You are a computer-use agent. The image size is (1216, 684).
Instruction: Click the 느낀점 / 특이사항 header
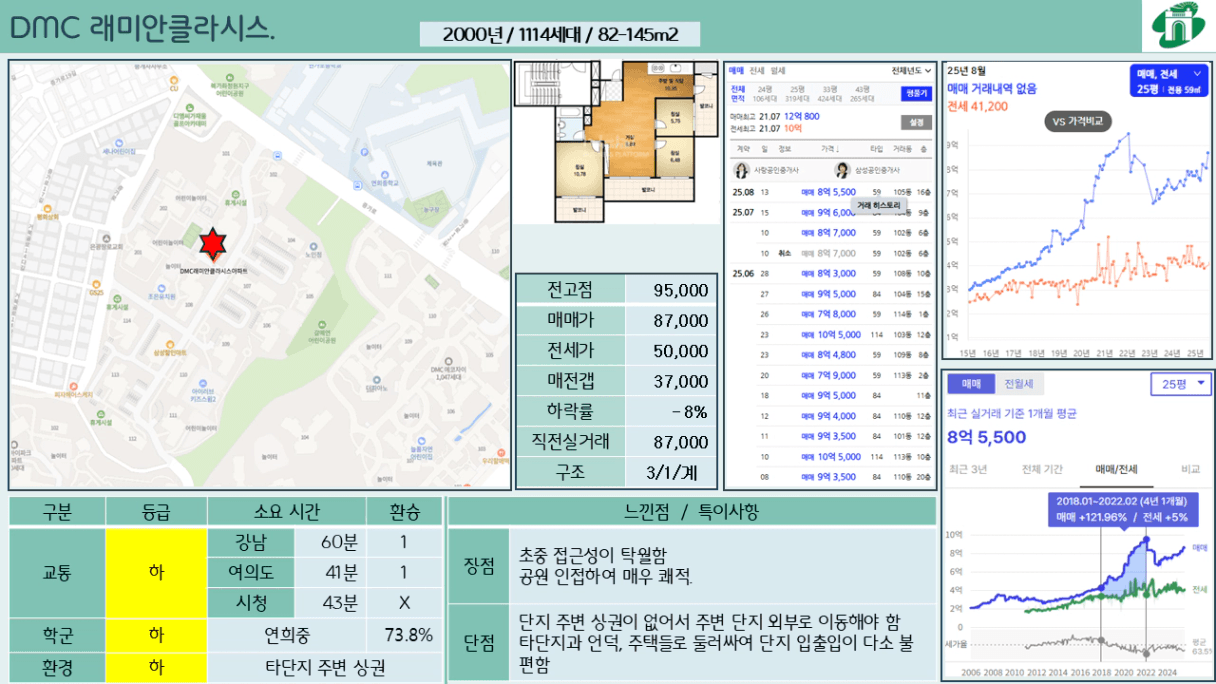[691, 512]
